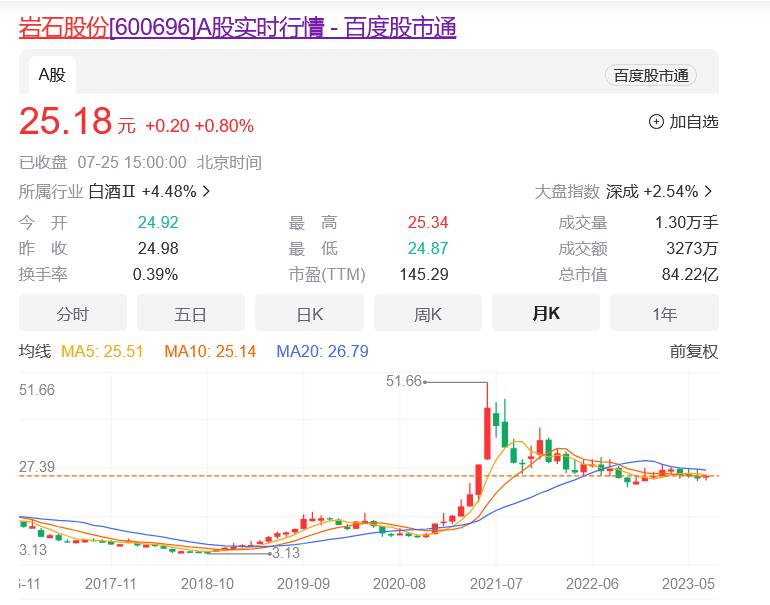
Task: Click the 成交额 value 3273万
Action: [x=692, y=248]
